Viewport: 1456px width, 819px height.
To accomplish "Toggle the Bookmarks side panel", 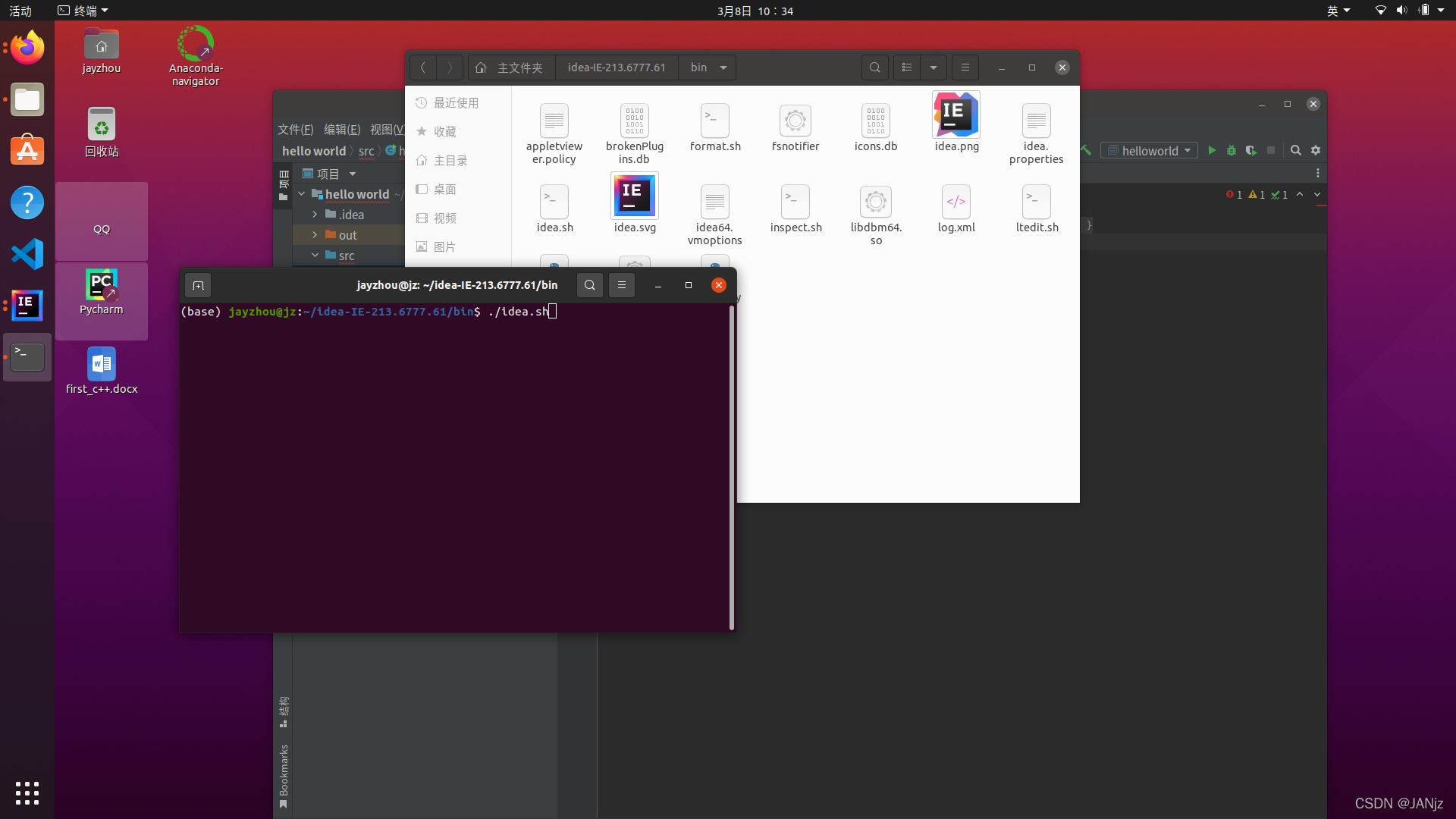I will (284, 775).
